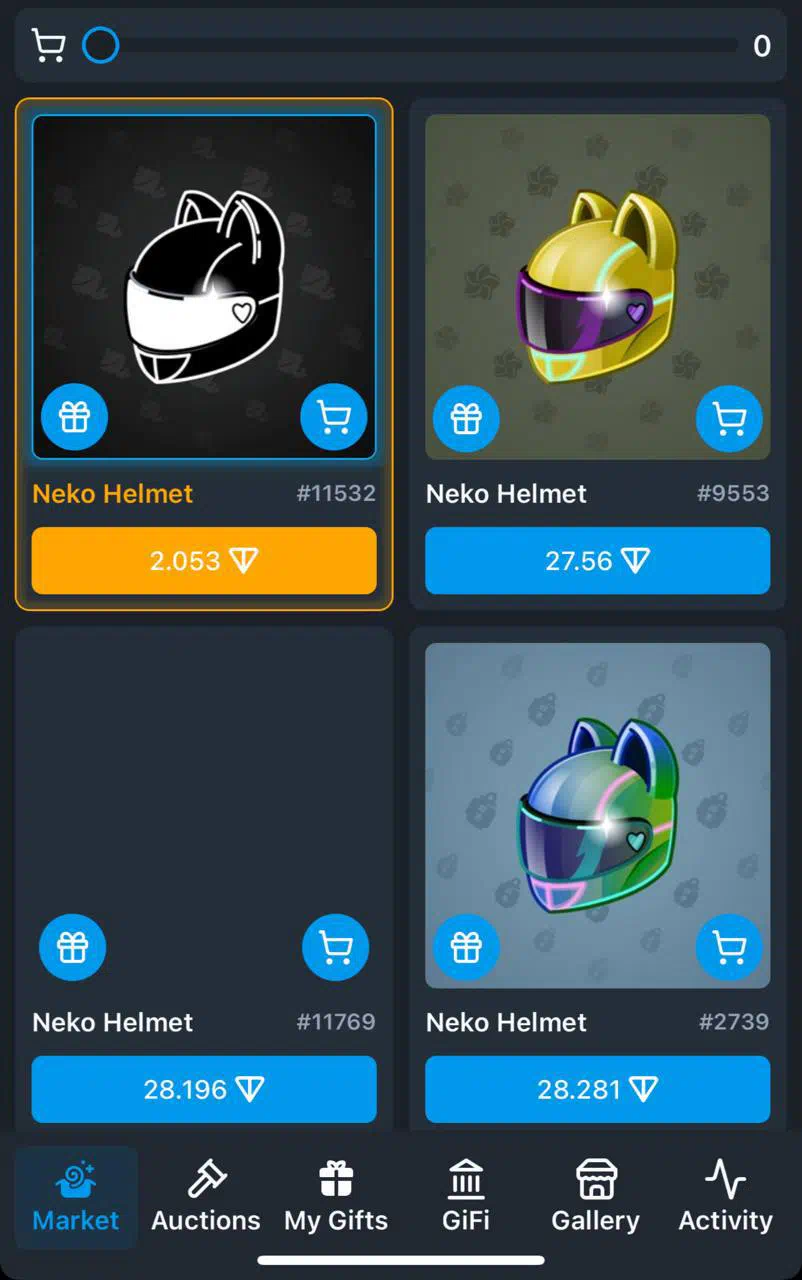
Task: Open the GiFi tab
Action: click(x=466, y=1197)
